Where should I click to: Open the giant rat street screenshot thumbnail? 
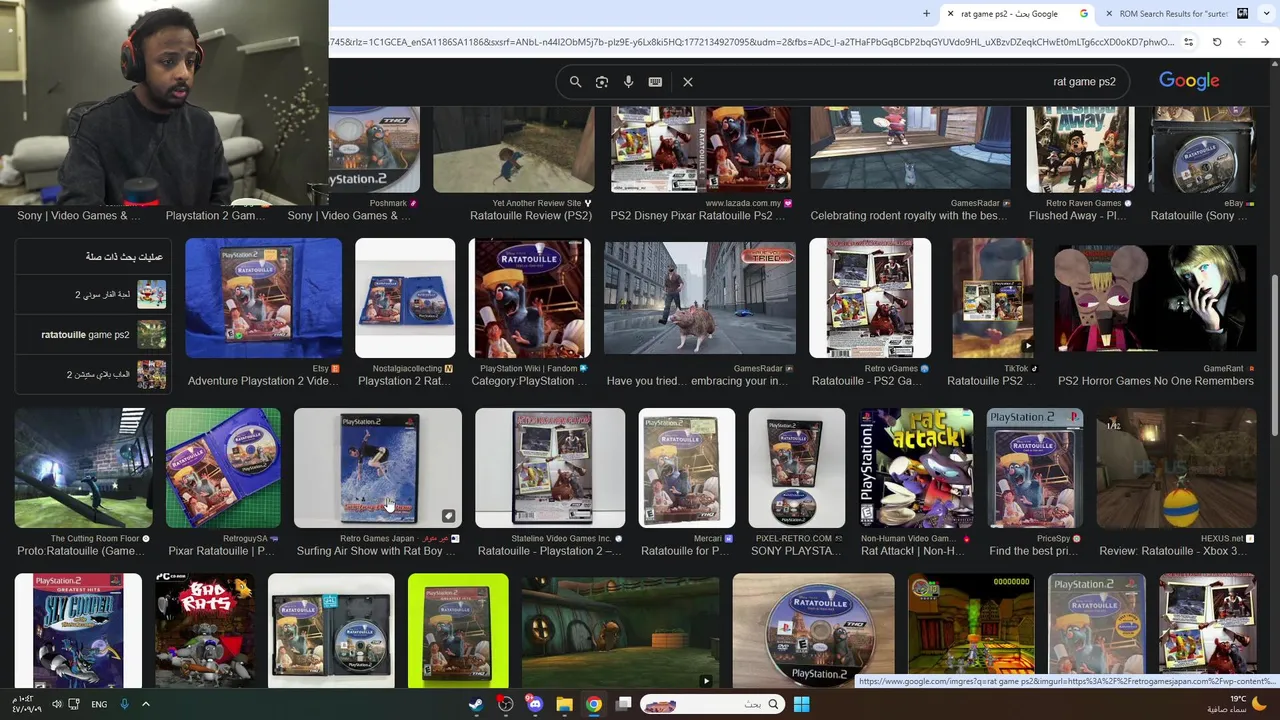(x=700, y=298)
